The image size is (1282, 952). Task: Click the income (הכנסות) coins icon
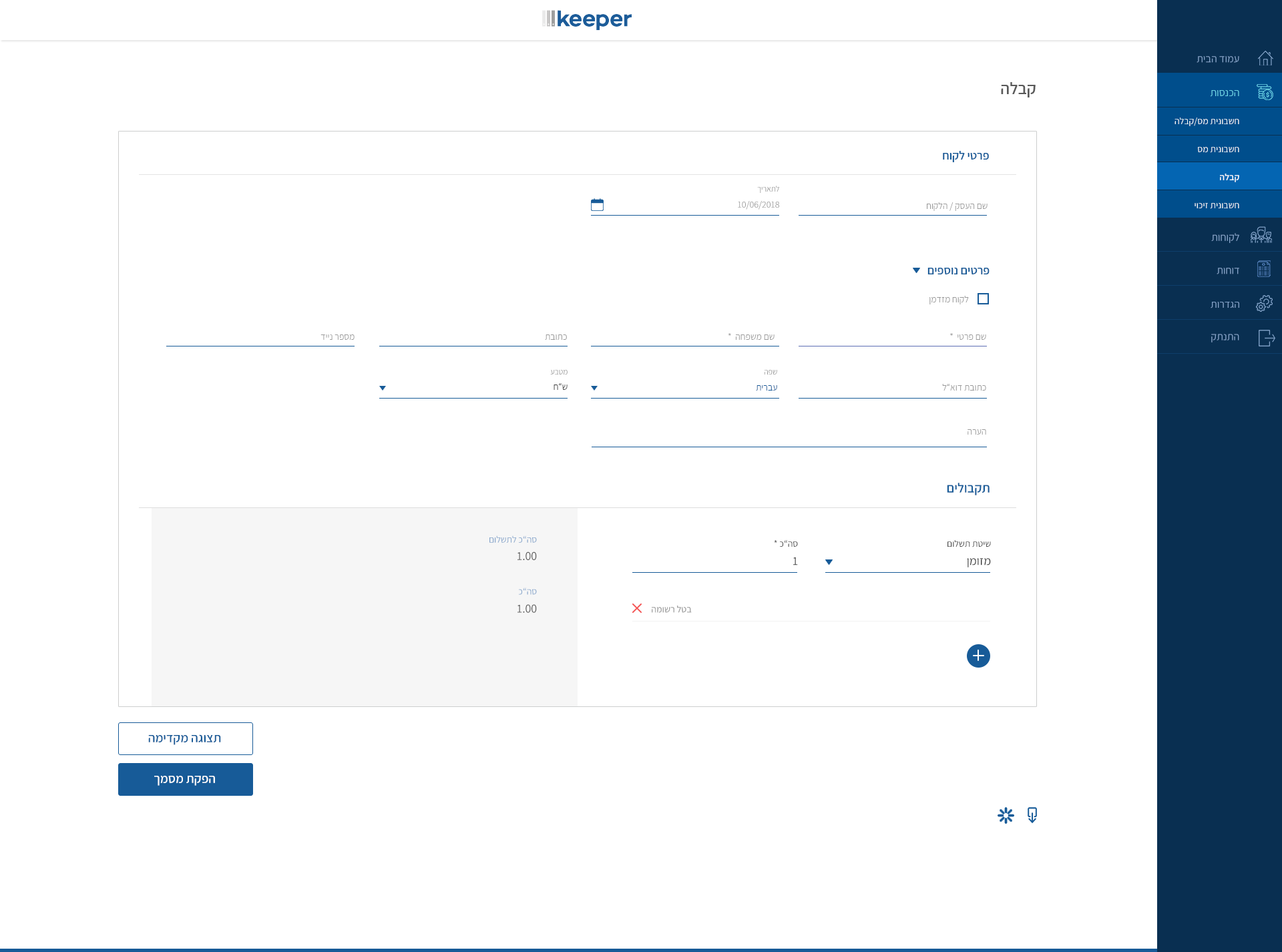coord(1264,92)
